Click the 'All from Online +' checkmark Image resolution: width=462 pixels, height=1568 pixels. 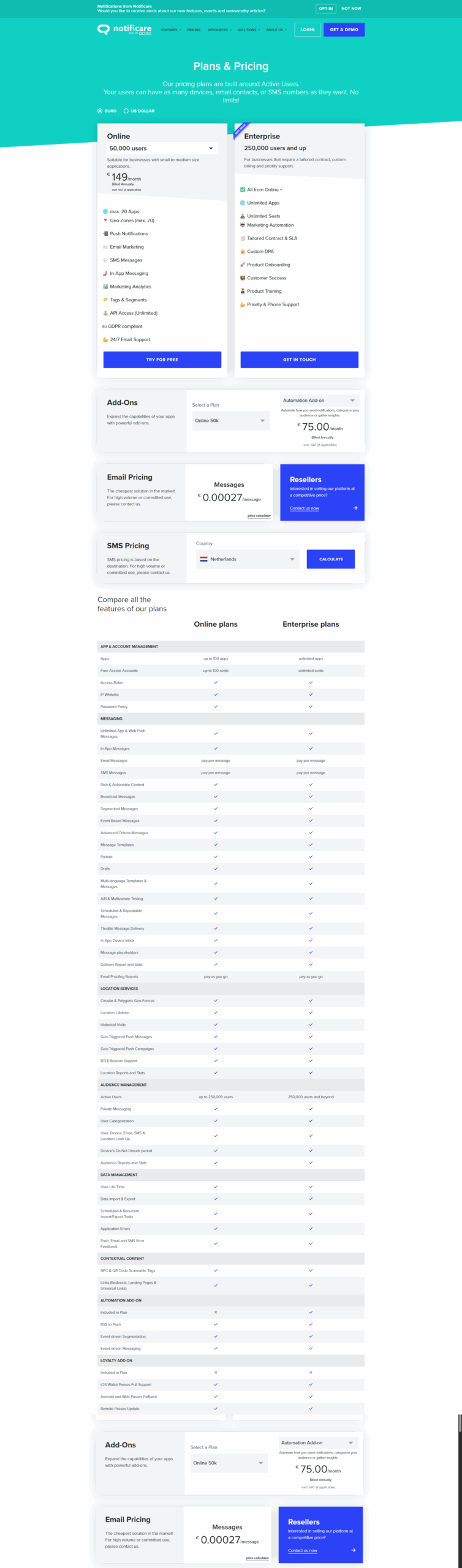(243, 190)
